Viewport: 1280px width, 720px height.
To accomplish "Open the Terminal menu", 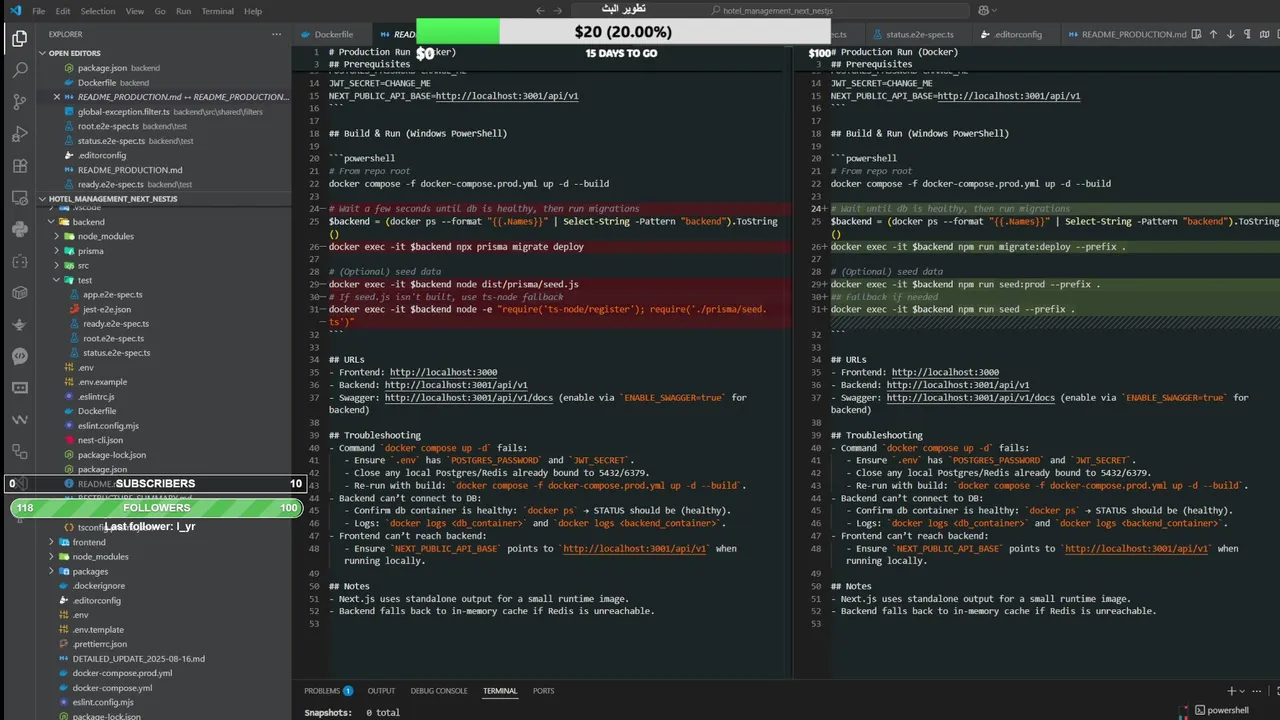I will pos(218,11).
